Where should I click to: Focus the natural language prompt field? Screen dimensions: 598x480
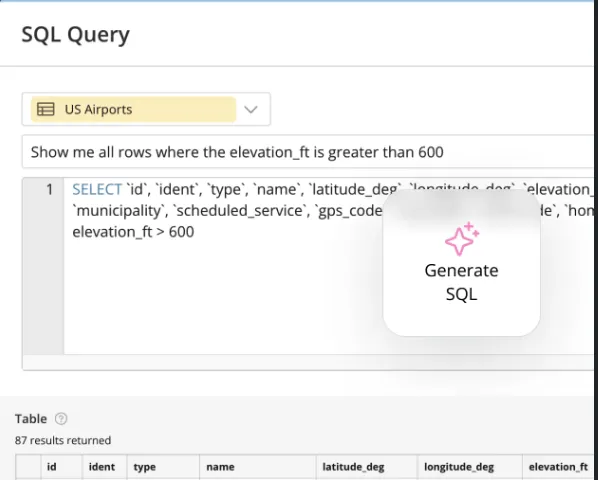tap(307, 152)
